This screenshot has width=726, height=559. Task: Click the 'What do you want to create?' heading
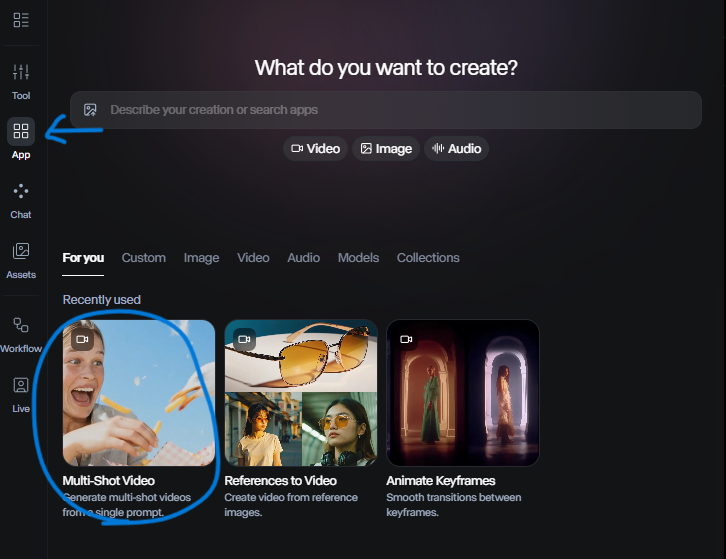[x=386, y=68]
